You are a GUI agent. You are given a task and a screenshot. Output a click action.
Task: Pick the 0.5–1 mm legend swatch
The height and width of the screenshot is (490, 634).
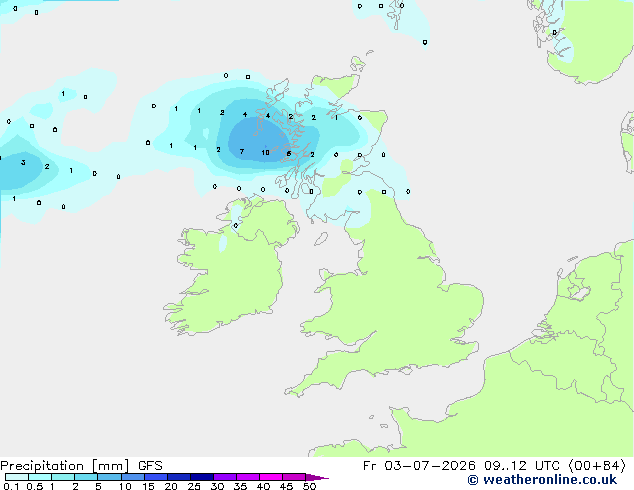click(x=40, y=477)
